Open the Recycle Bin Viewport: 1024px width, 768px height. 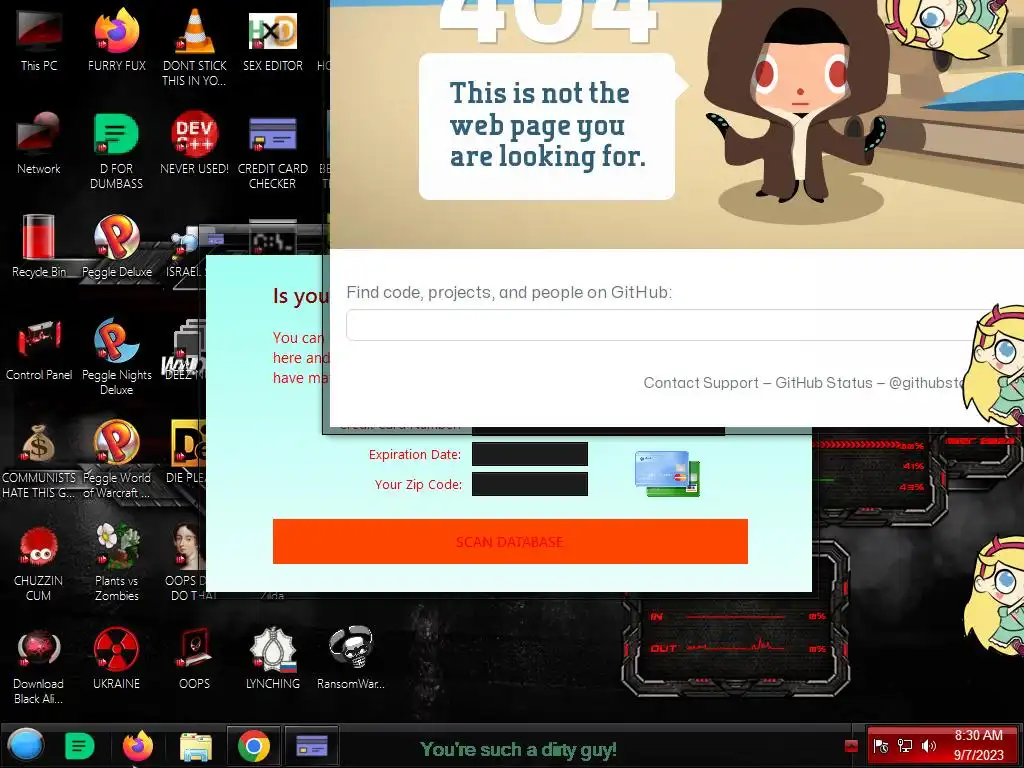click(39, 246)
